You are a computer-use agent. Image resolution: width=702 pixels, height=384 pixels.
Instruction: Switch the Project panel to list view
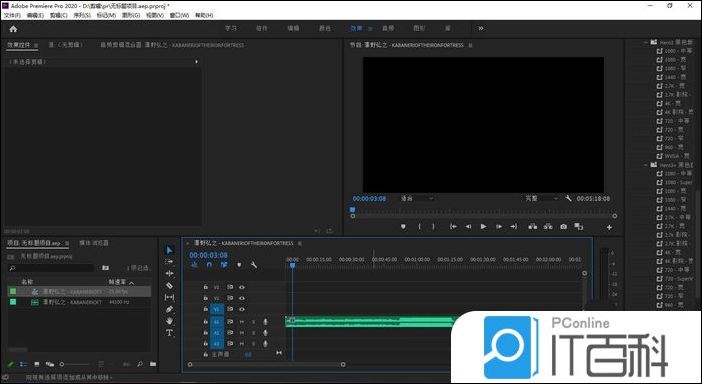coord(23,364)
